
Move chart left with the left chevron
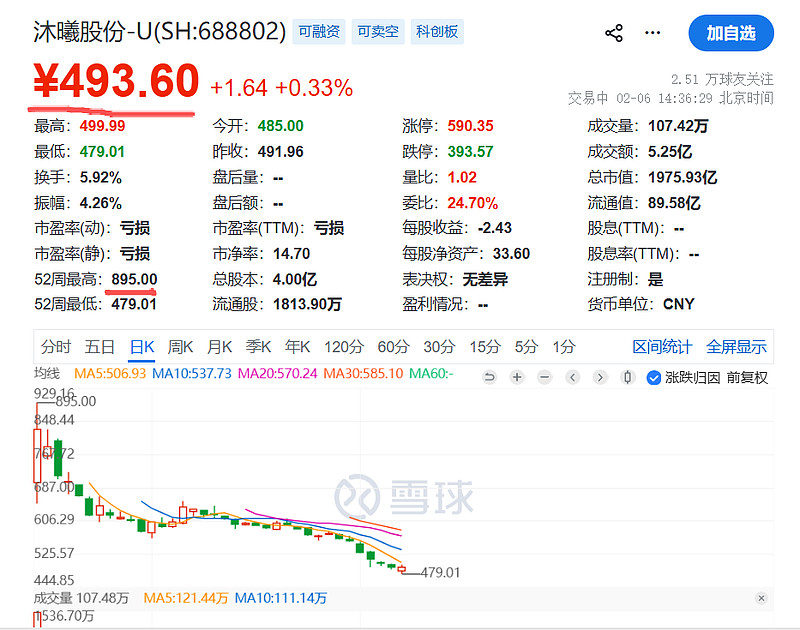point(572,377)
